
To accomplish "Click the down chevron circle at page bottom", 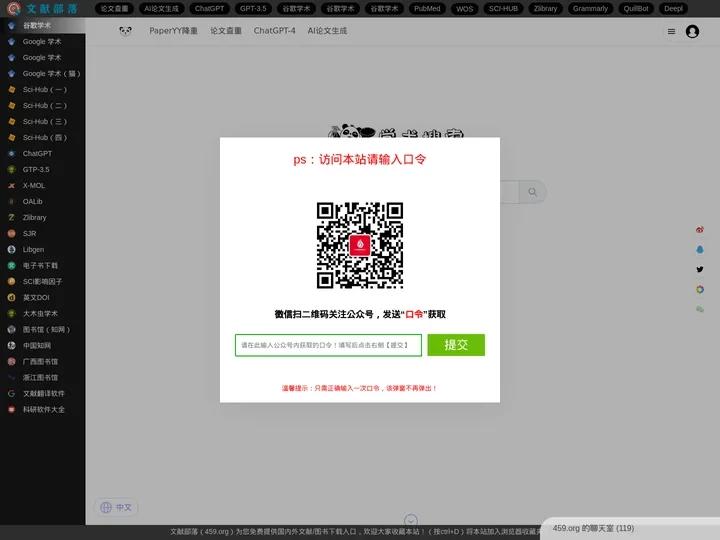I will pos(411,520).
